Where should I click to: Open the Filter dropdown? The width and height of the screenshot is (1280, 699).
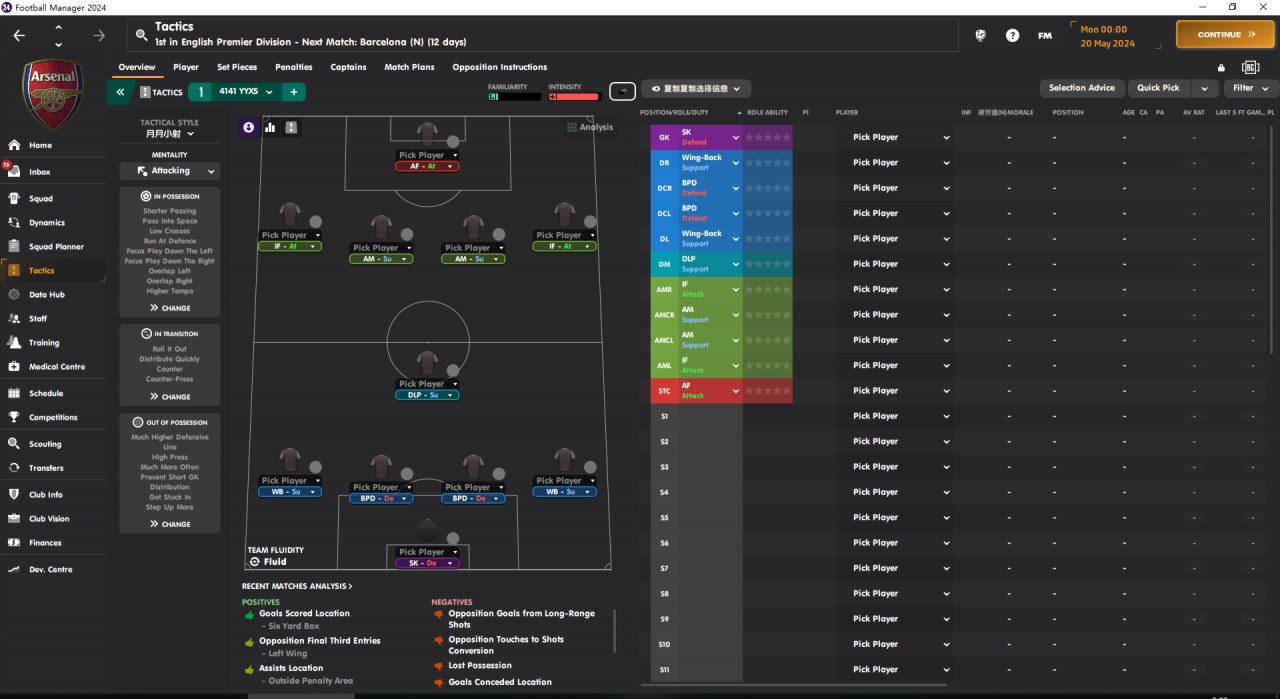coord(1249,88)
